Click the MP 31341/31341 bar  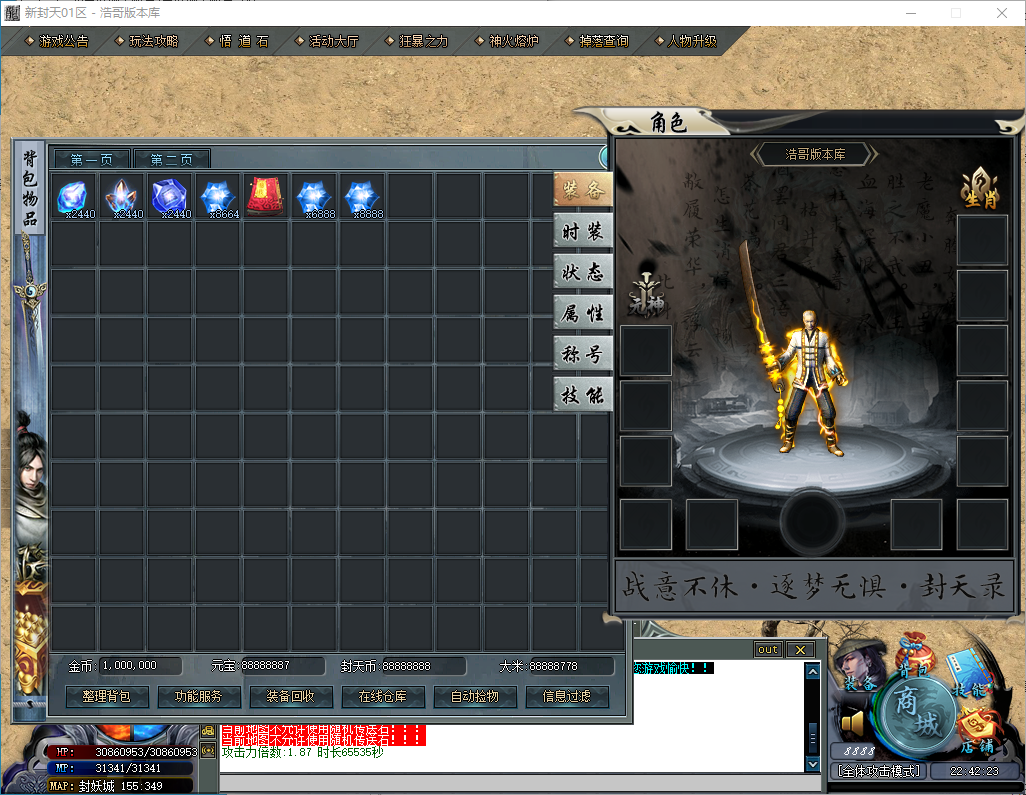(x=122, y=768)
